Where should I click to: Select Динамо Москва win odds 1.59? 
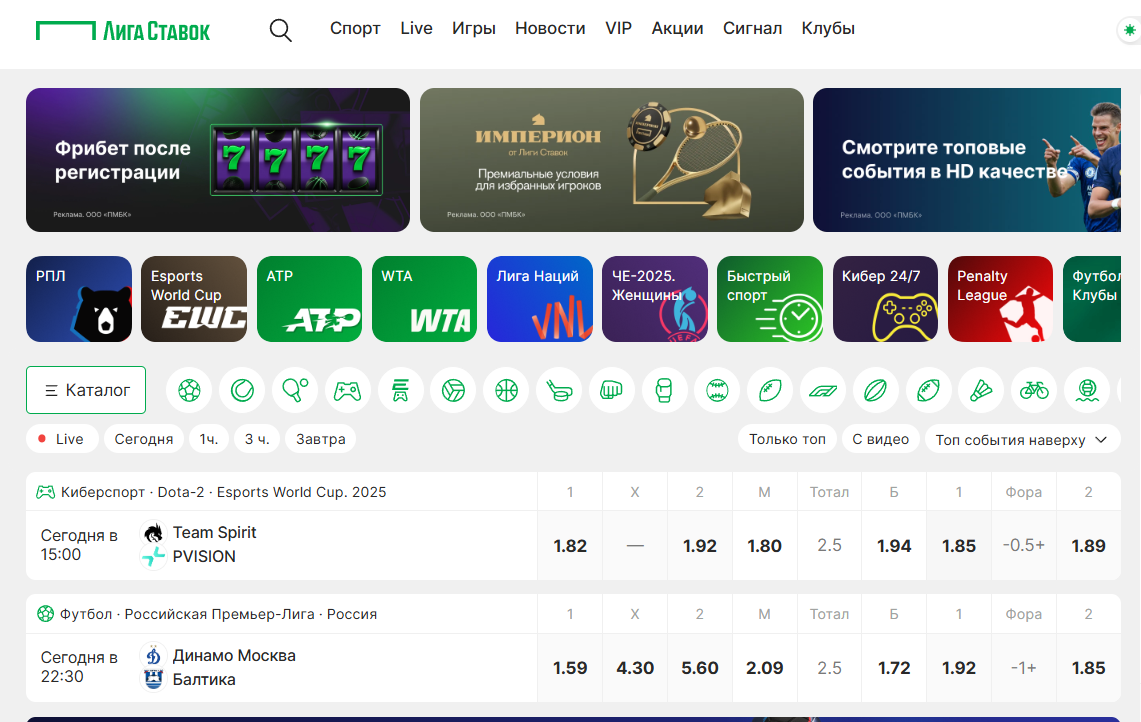click(570, 667)
